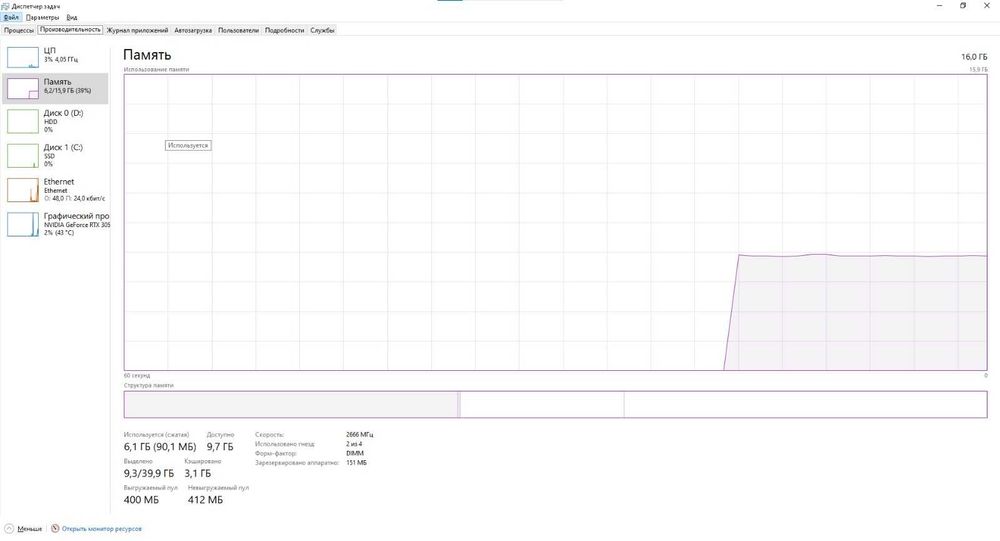Screen dimensions: 1000x541
Task: Select the Производительность tab
Action: click(70, 29)
